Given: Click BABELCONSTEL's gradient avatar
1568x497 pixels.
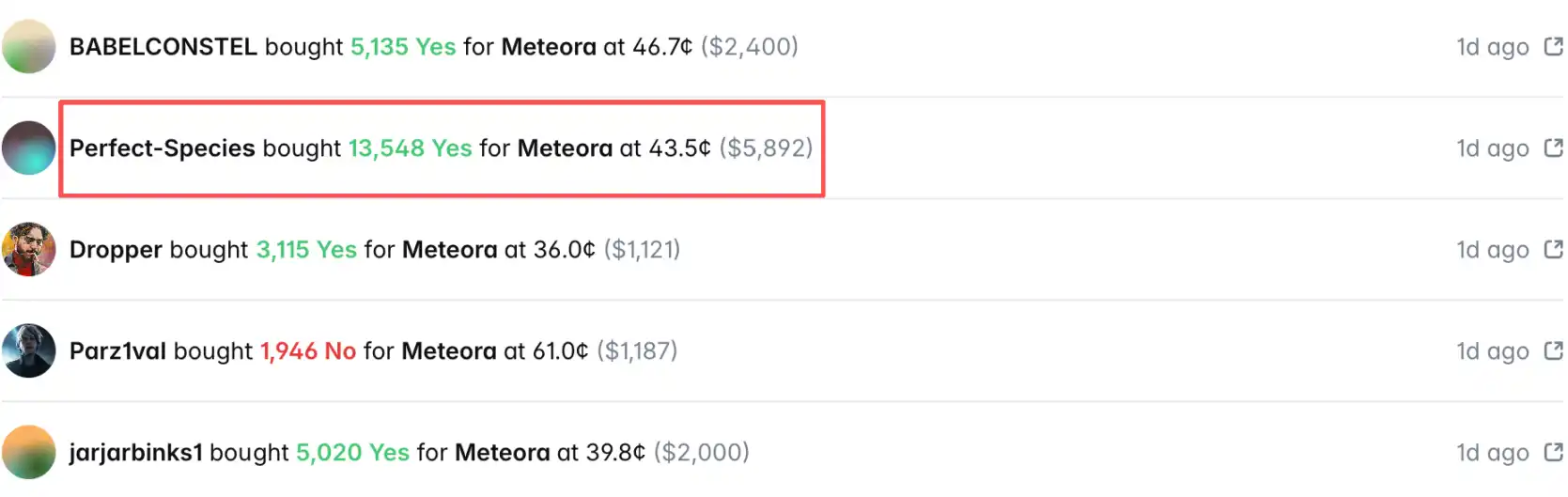Looking at the screenshot, I should tap(29, 46).
